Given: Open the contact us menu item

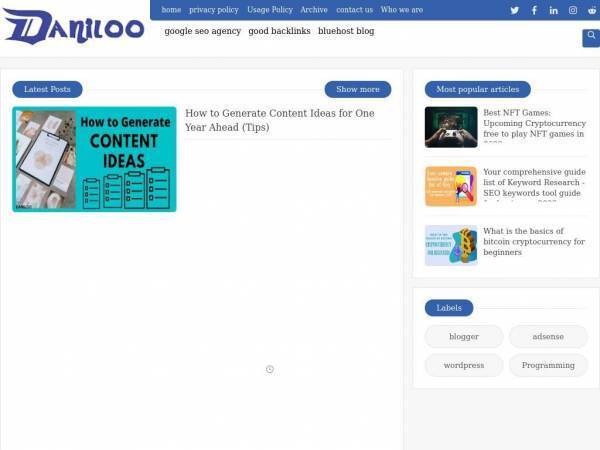Looking at the screenshot, I should (354, 10).
